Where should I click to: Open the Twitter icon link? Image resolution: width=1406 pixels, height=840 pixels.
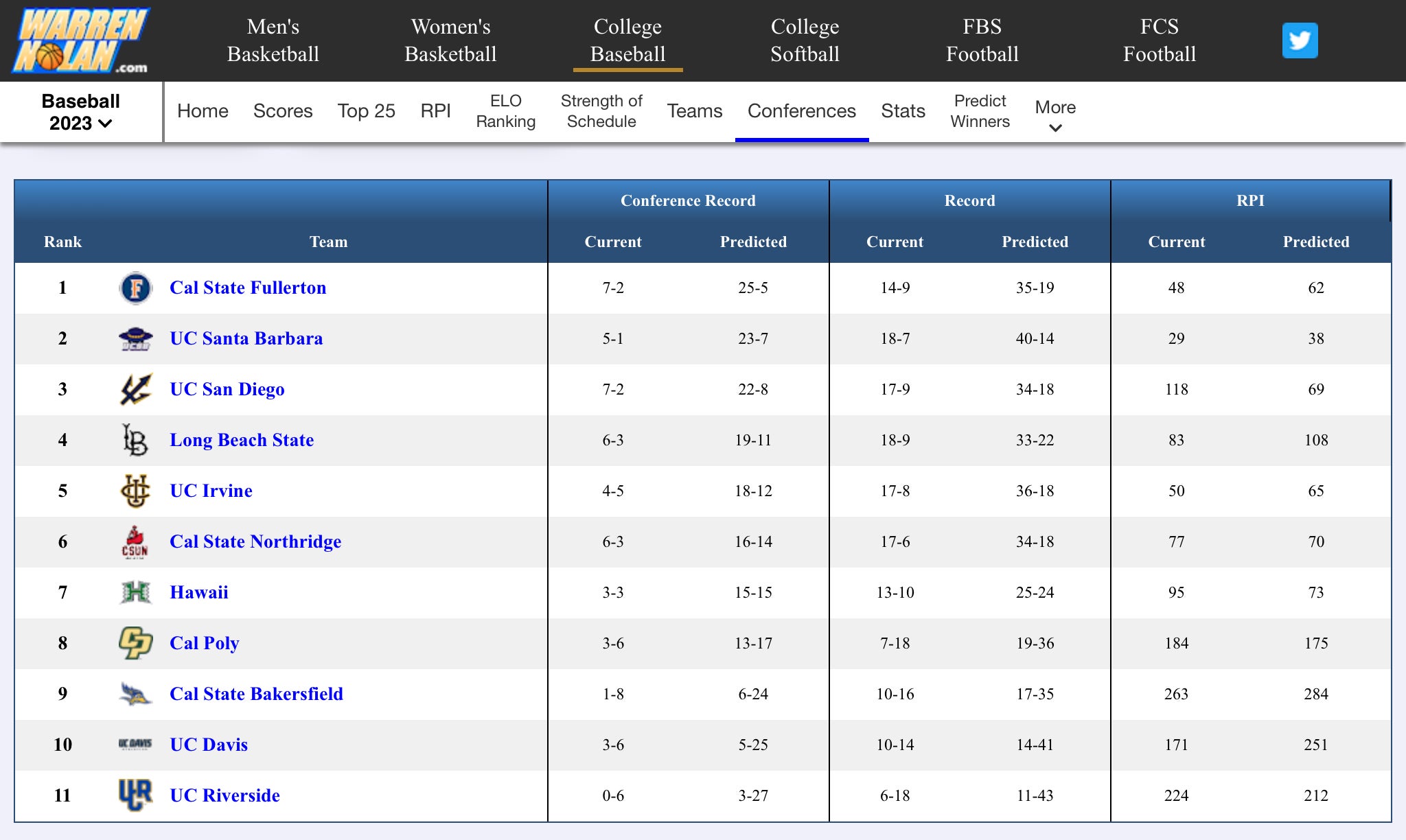1300,40
